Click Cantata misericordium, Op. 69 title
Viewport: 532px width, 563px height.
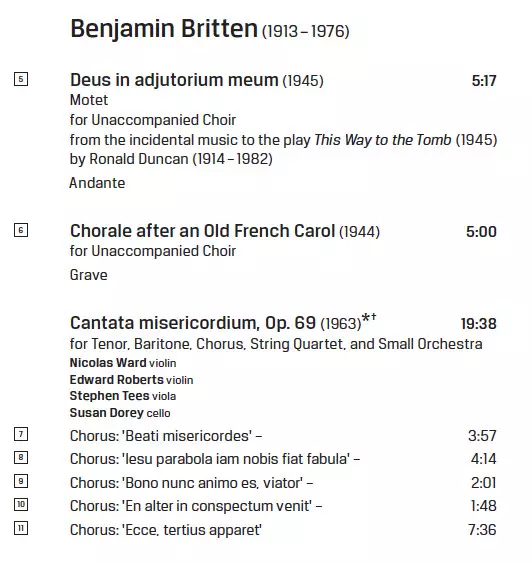(x=193, y=323)
